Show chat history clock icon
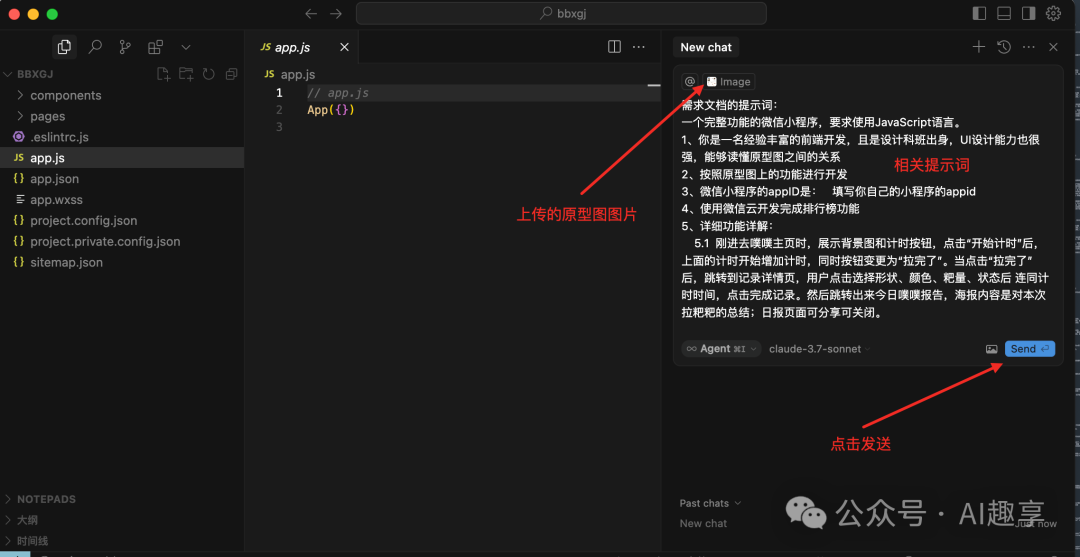1080x557 pixels. tap(1004, 47)
